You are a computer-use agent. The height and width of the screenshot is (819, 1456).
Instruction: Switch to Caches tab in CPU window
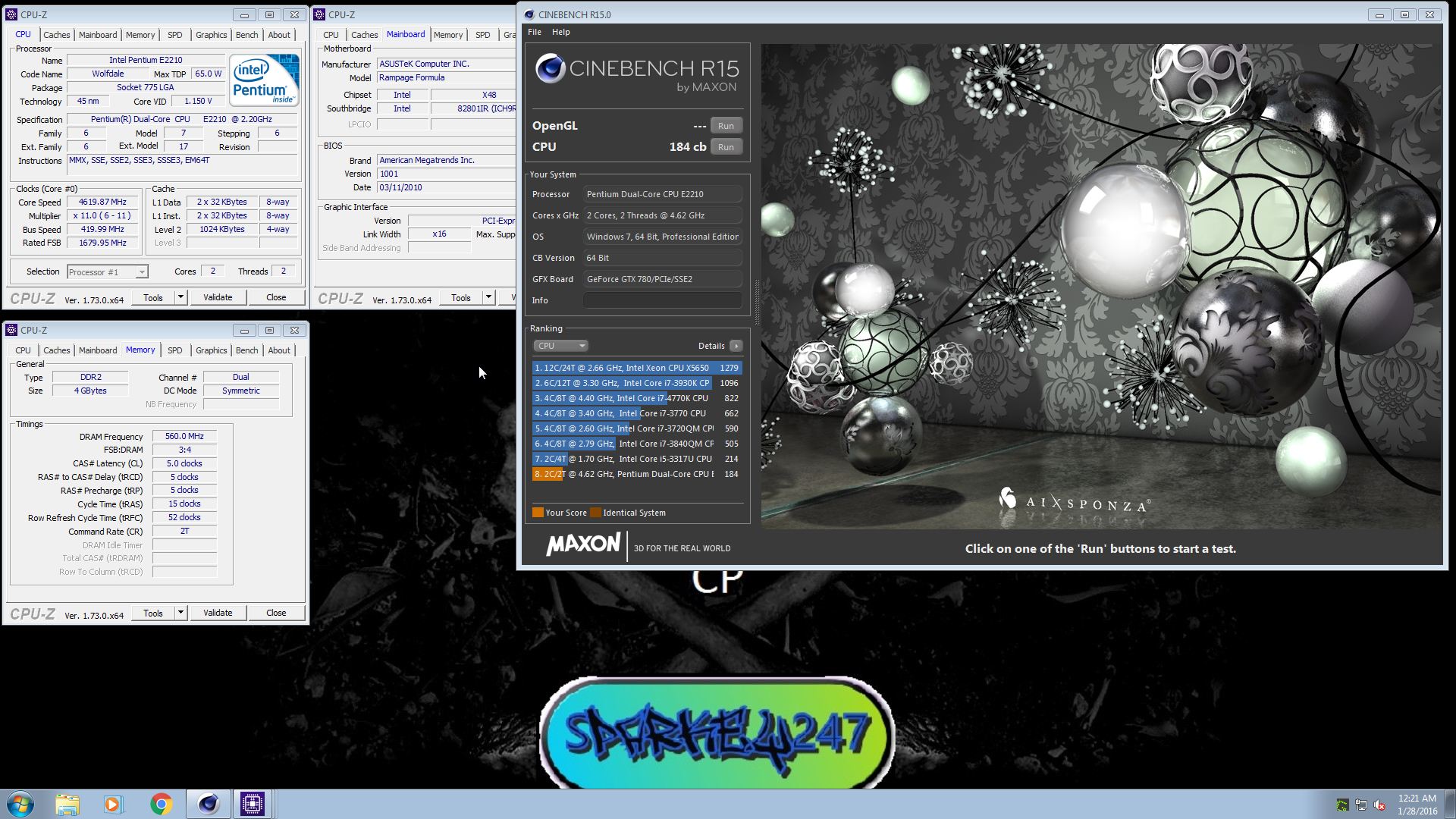click(56, 35)
